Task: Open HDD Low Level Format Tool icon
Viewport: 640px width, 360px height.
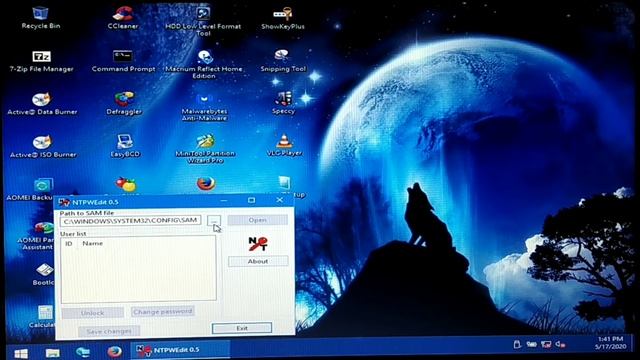Action: [x=203, y=21]
